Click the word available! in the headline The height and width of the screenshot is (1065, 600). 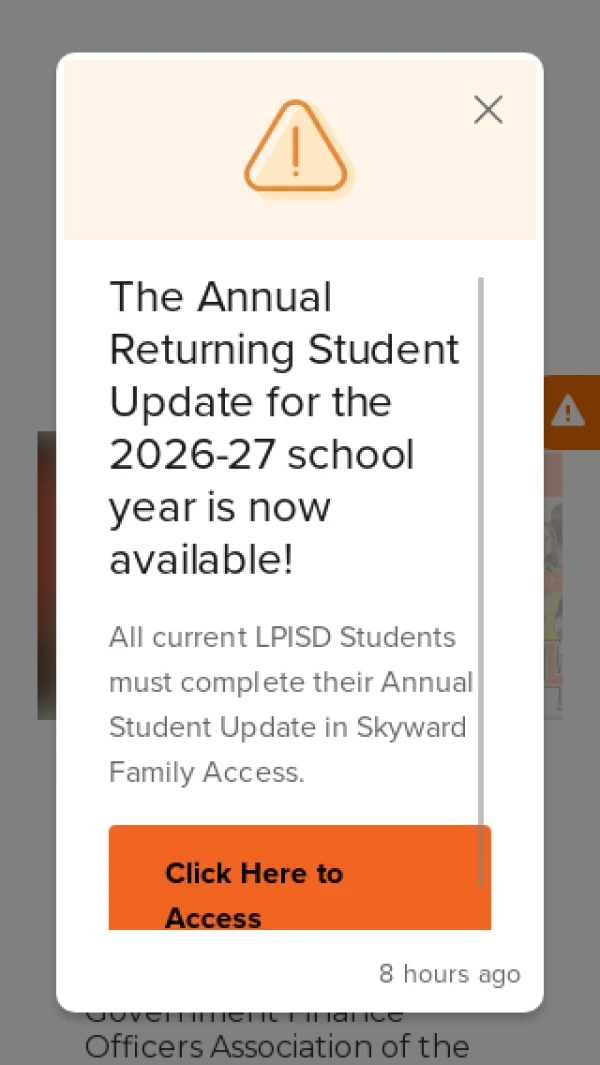coord(202,560)
